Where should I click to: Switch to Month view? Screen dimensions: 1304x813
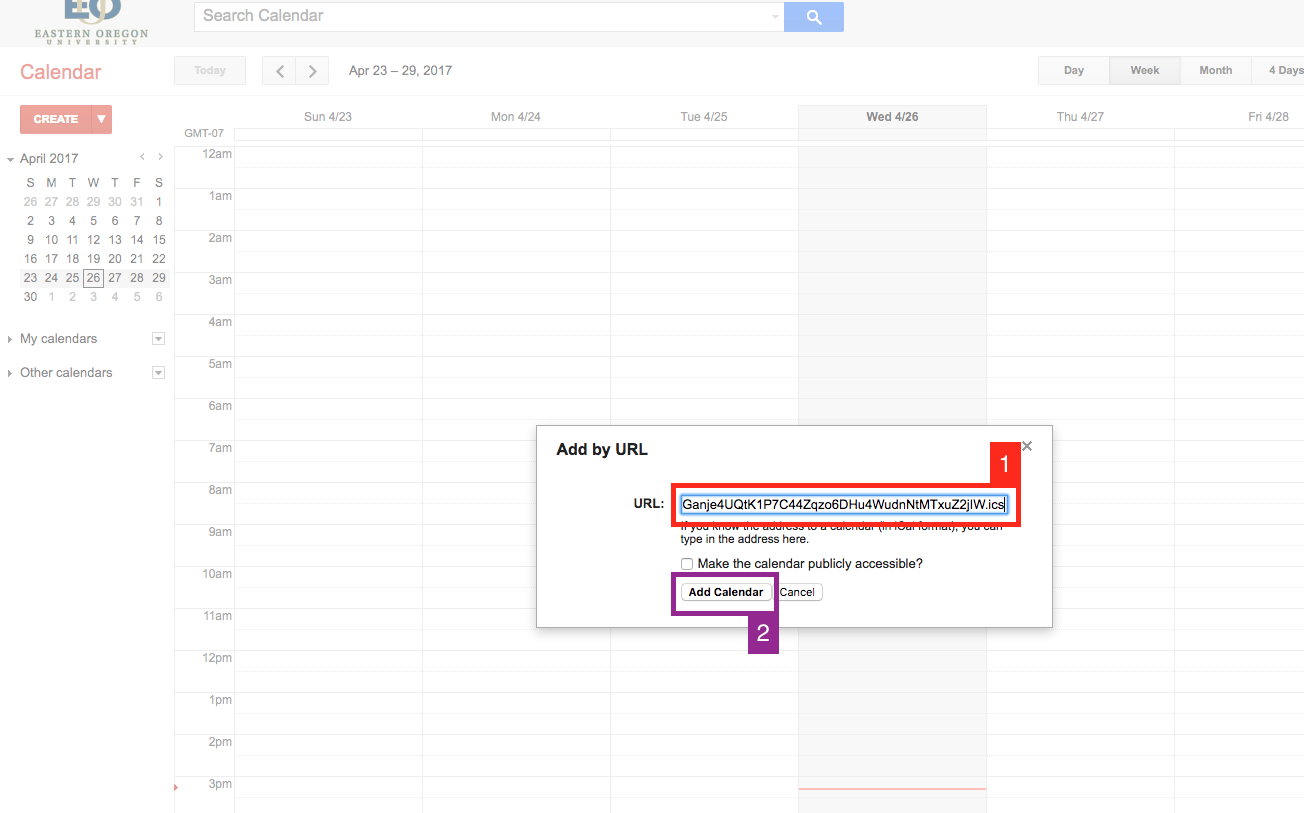pyautogui.click(x=1216, y=71)
